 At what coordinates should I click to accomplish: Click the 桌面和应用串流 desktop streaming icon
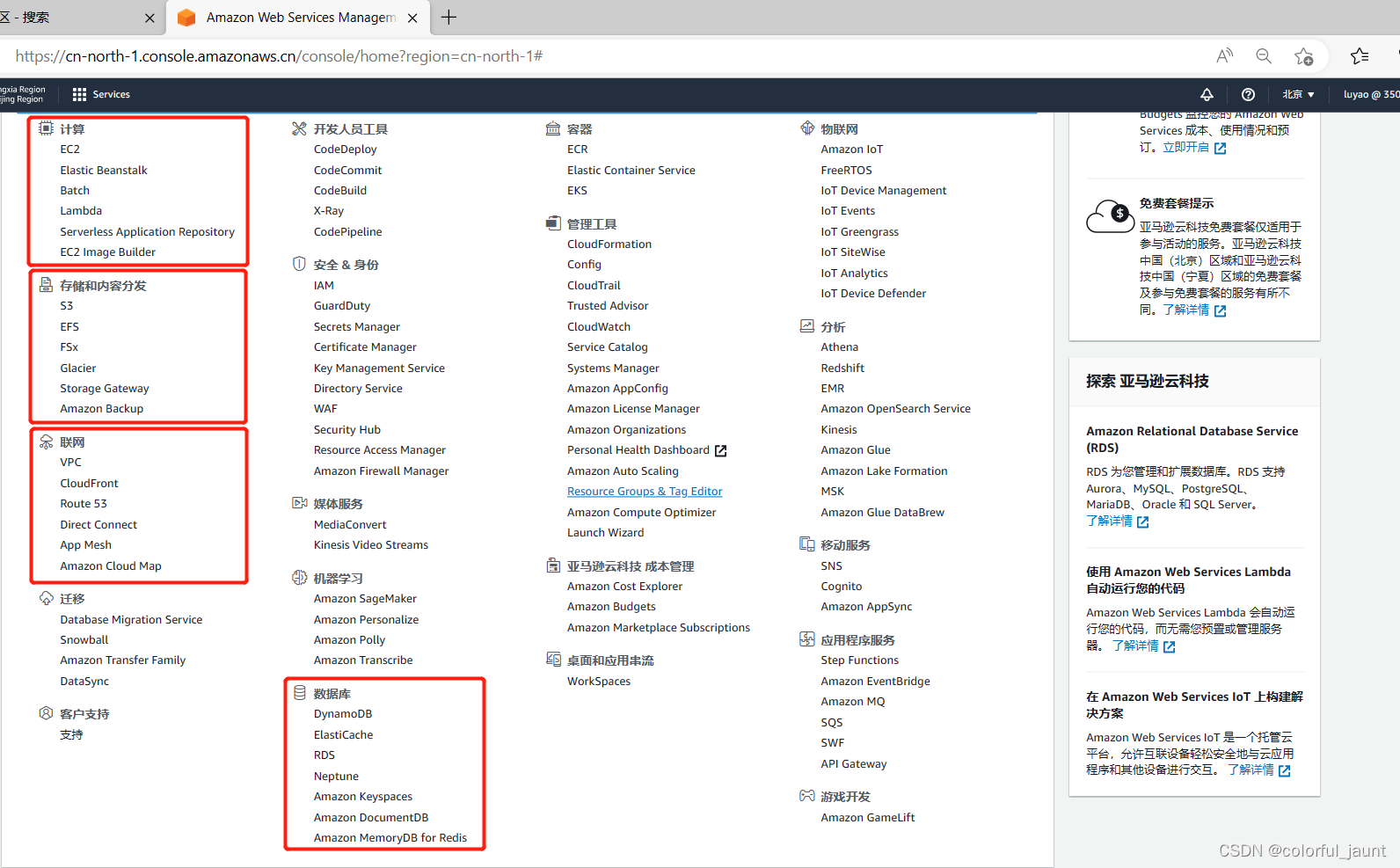click(553, 660)
